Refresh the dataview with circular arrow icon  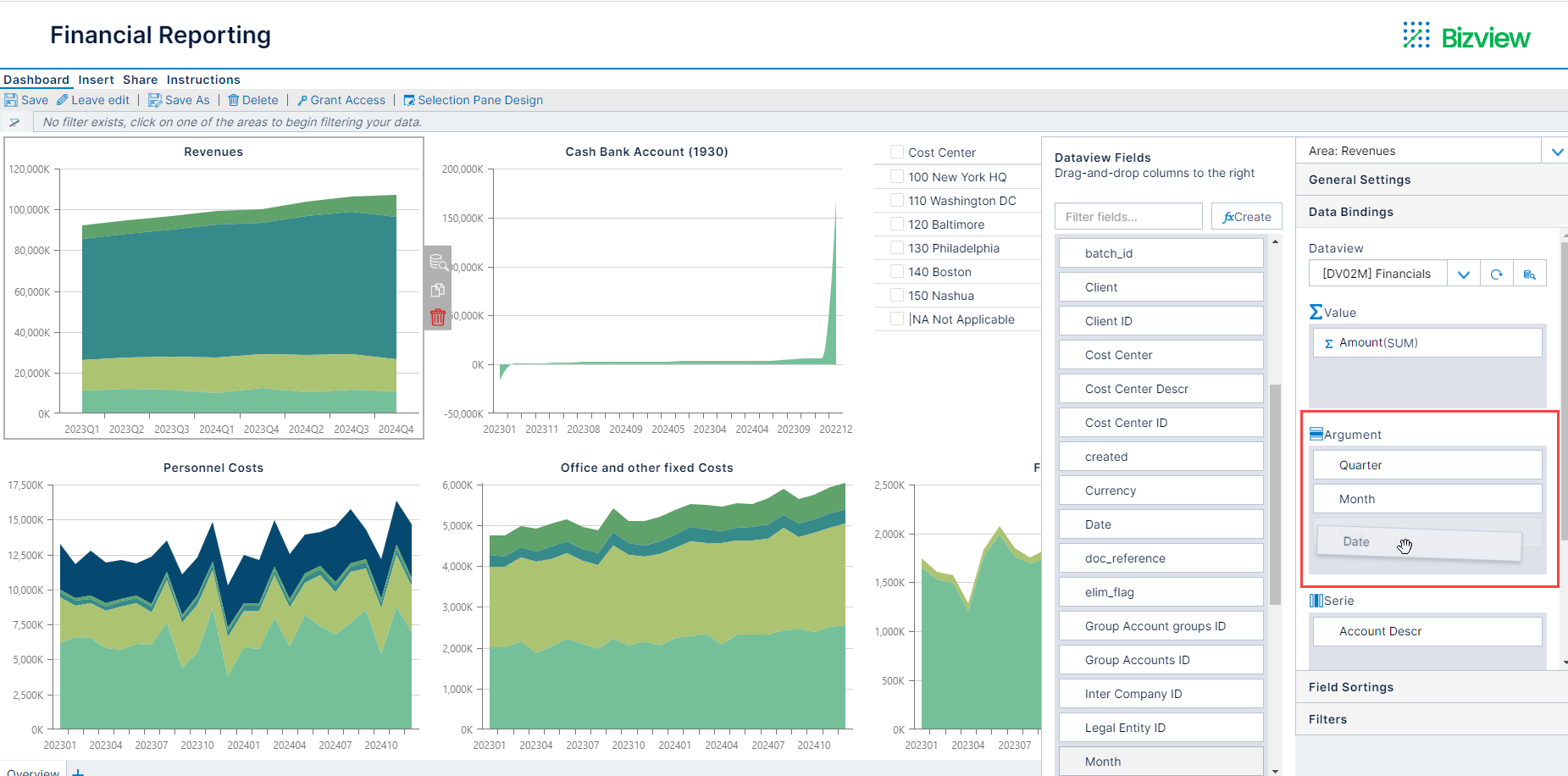coord(1497,273)
